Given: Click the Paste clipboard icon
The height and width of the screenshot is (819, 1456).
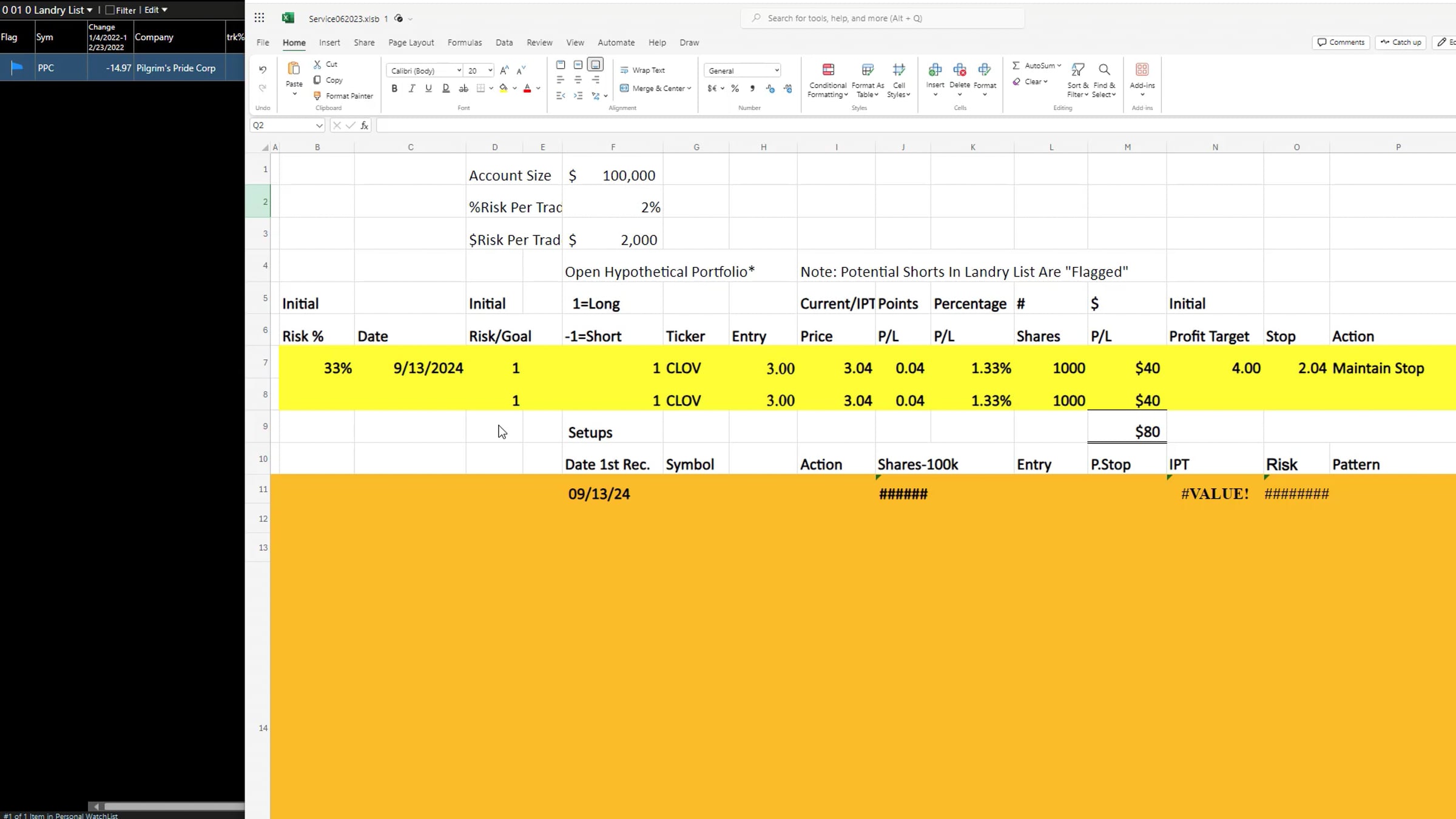Looking at the screenshot, I should [x=294, y=69].
